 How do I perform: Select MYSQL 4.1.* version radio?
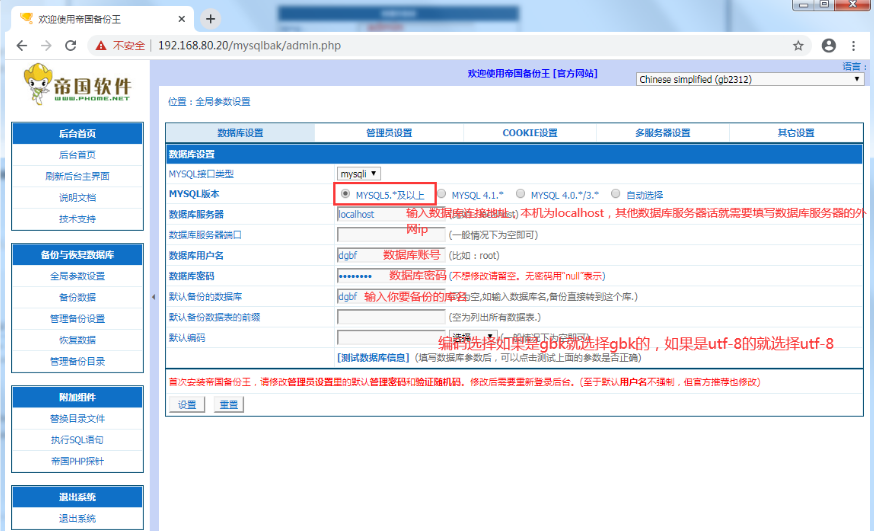coord(441,195)
